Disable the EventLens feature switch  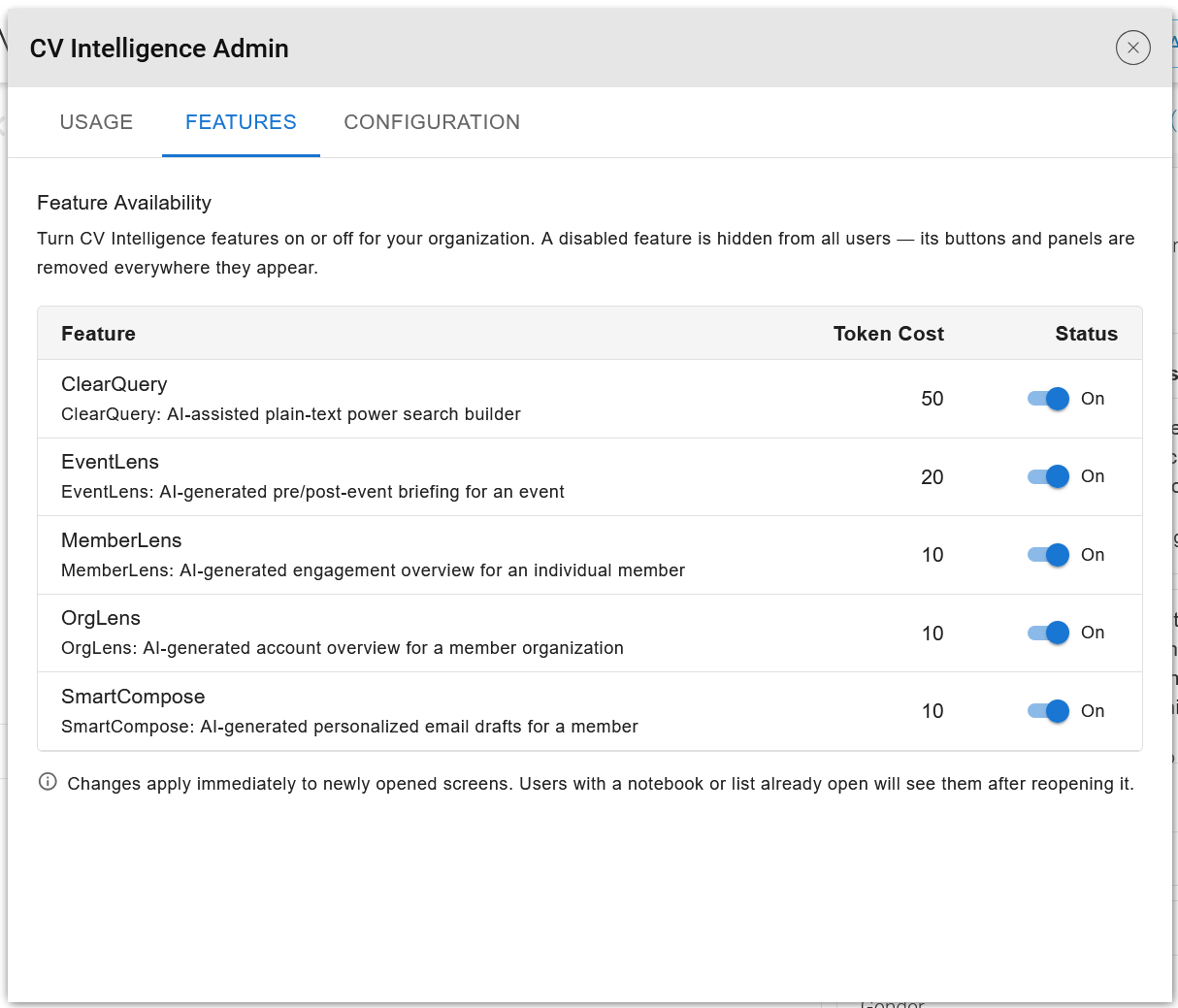pyautogui.click(x=1048, y=476)
